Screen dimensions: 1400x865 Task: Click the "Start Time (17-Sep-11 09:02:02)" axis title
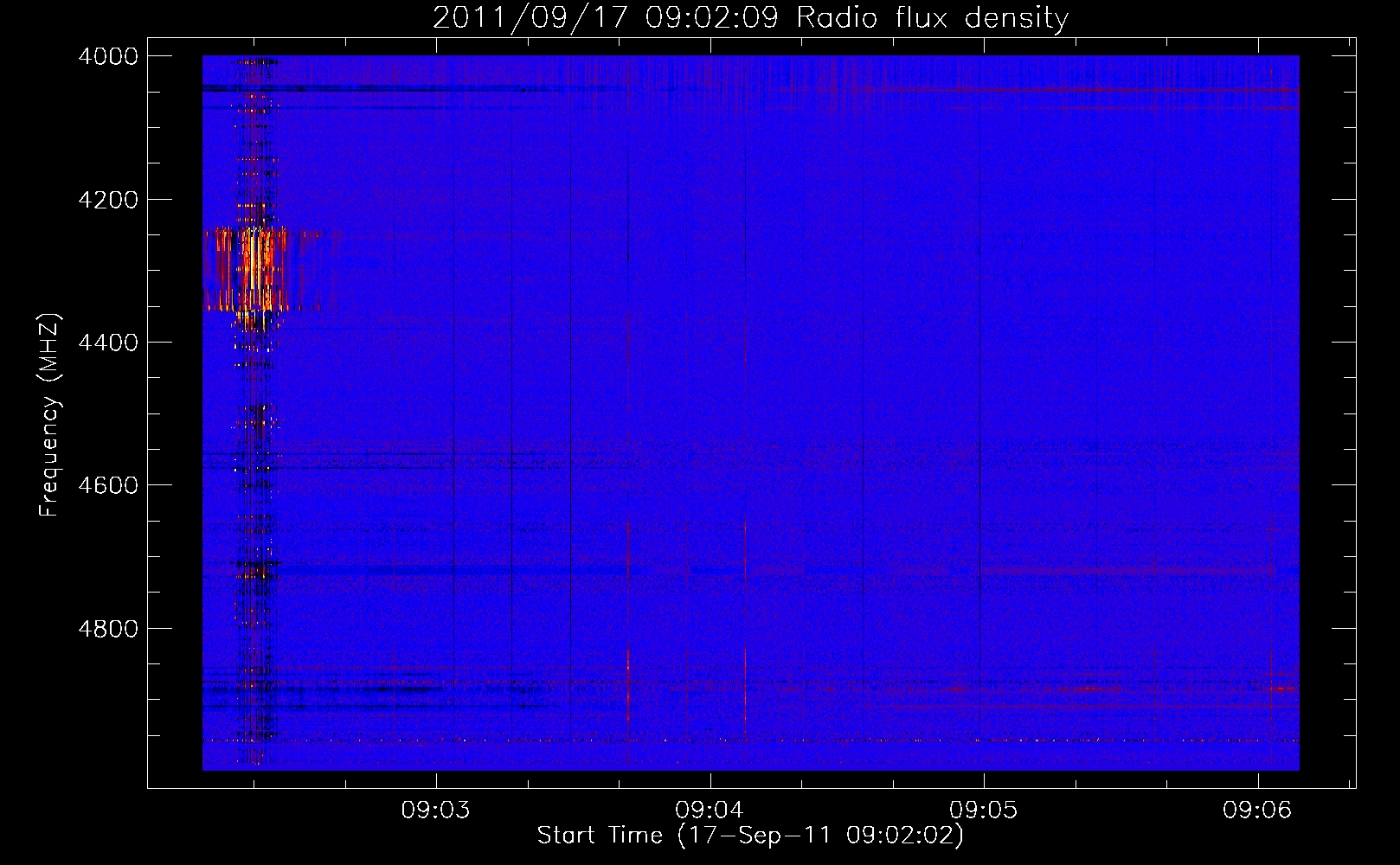click(x=750, y=836)
